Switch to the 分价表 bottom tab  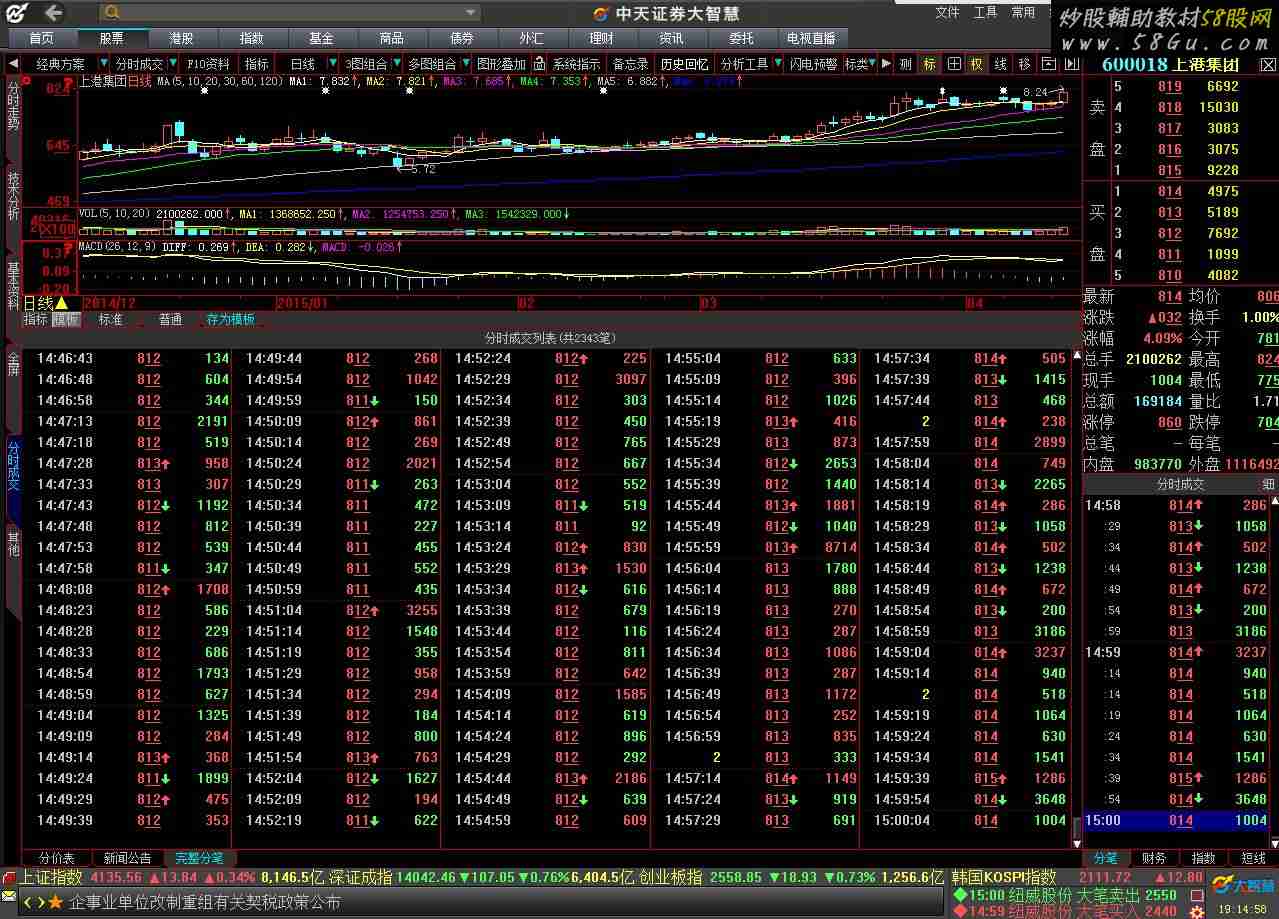(56, 858)
